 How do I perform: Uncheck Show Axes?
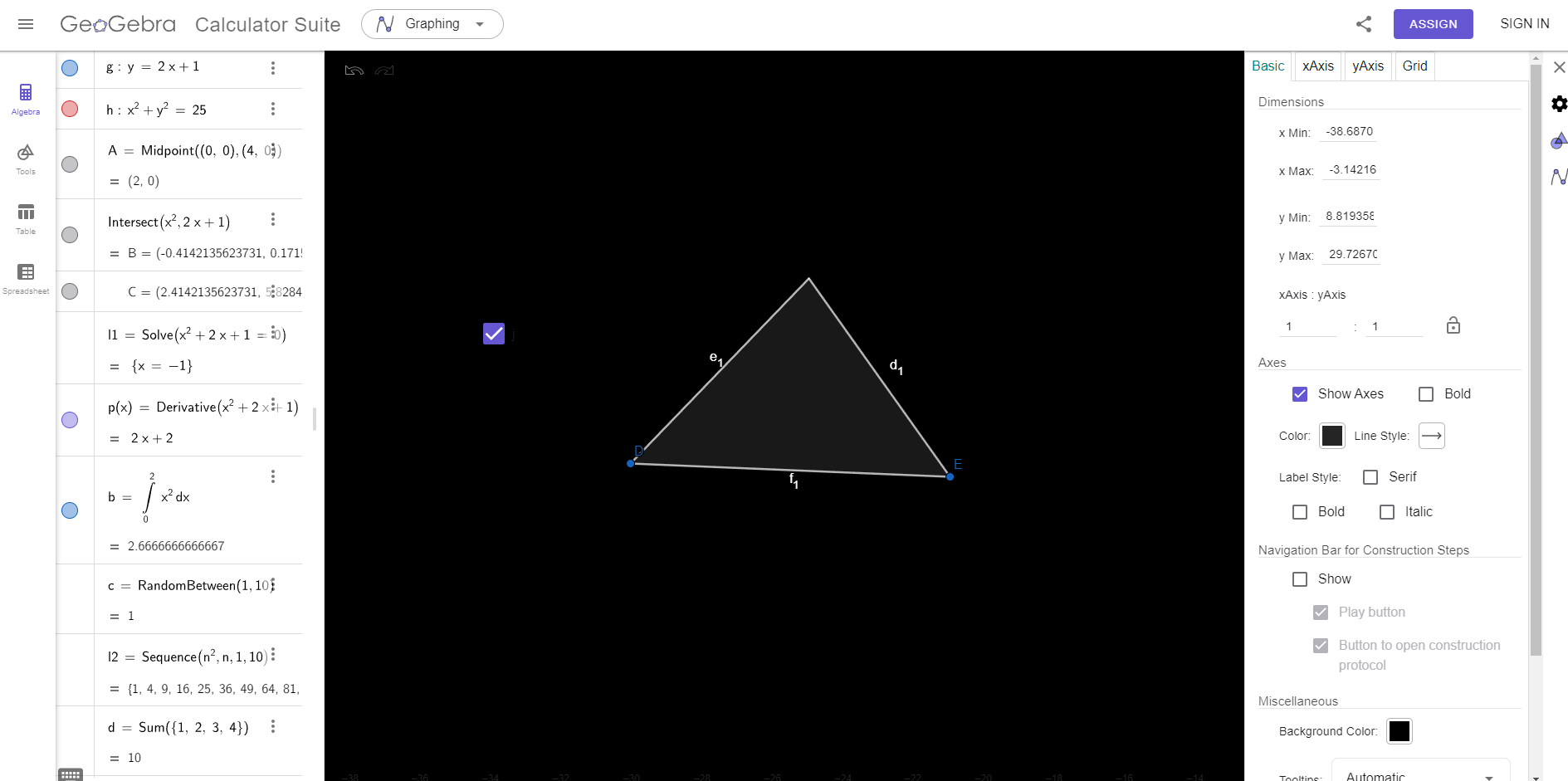[x=1300, y=394]
